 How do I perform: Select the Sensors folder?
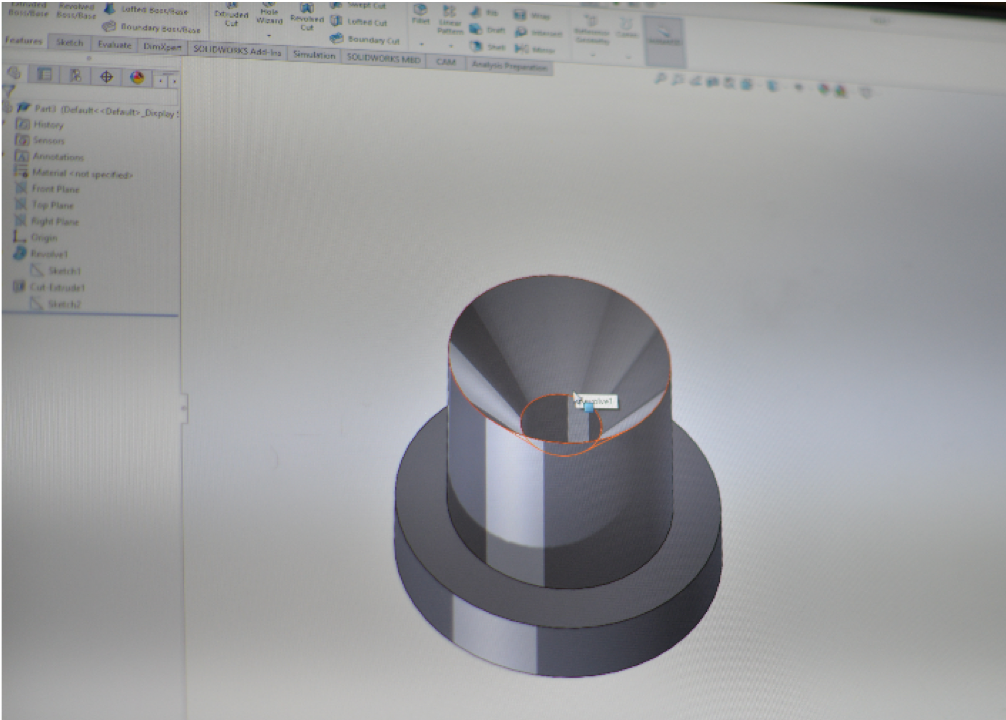point(40,140)
